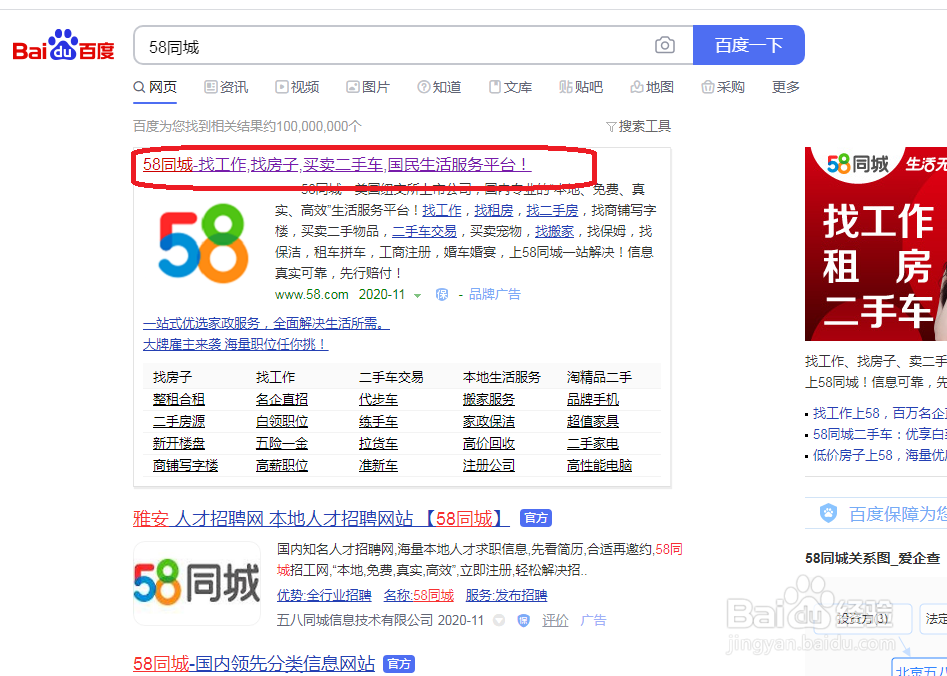Open the 整租合租 link
Screen dimensions: 947x676
[x=179, y=399]
